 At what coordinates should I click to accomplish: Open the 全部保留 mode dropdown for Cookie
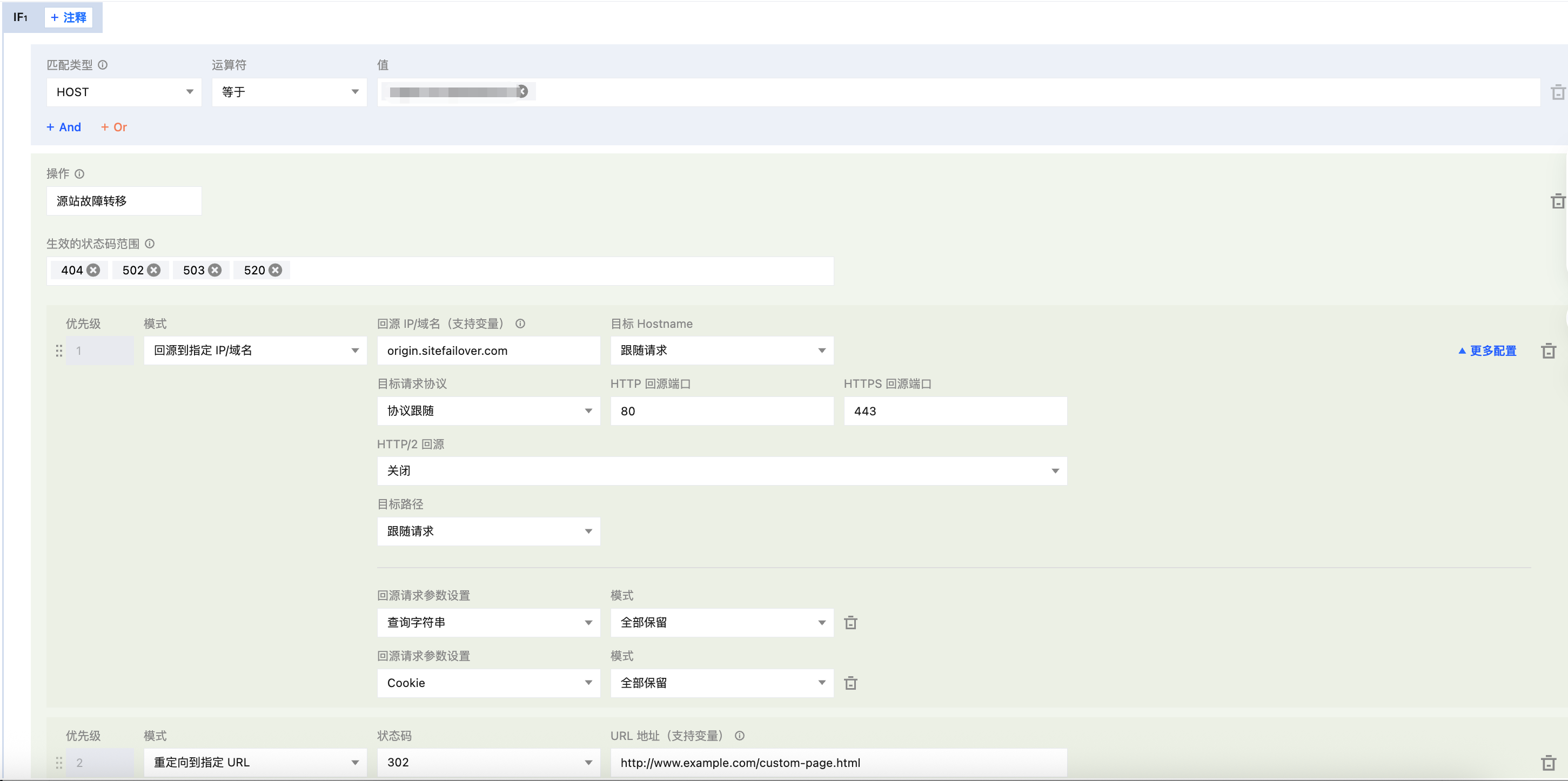[722, 683]
